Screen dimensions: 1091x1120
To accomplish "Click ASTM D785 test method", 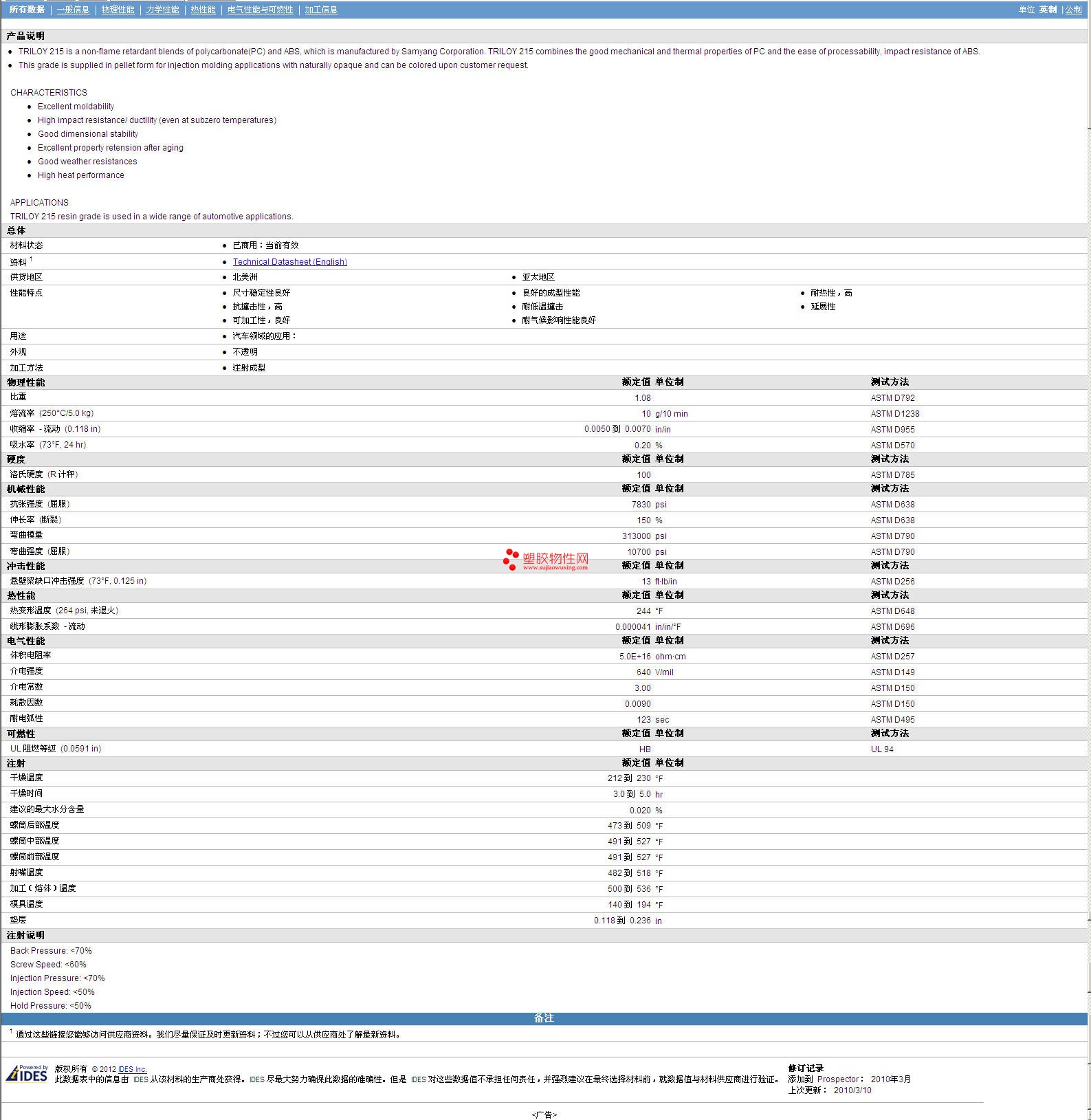I will point(892,475).
